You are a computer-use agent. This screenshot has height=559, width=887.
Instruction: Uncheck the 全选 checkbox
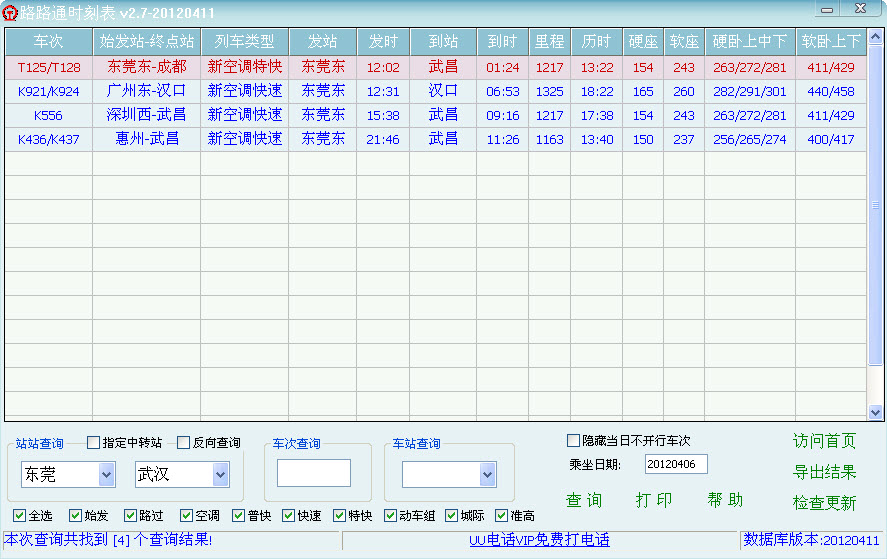tap(19, 515)
